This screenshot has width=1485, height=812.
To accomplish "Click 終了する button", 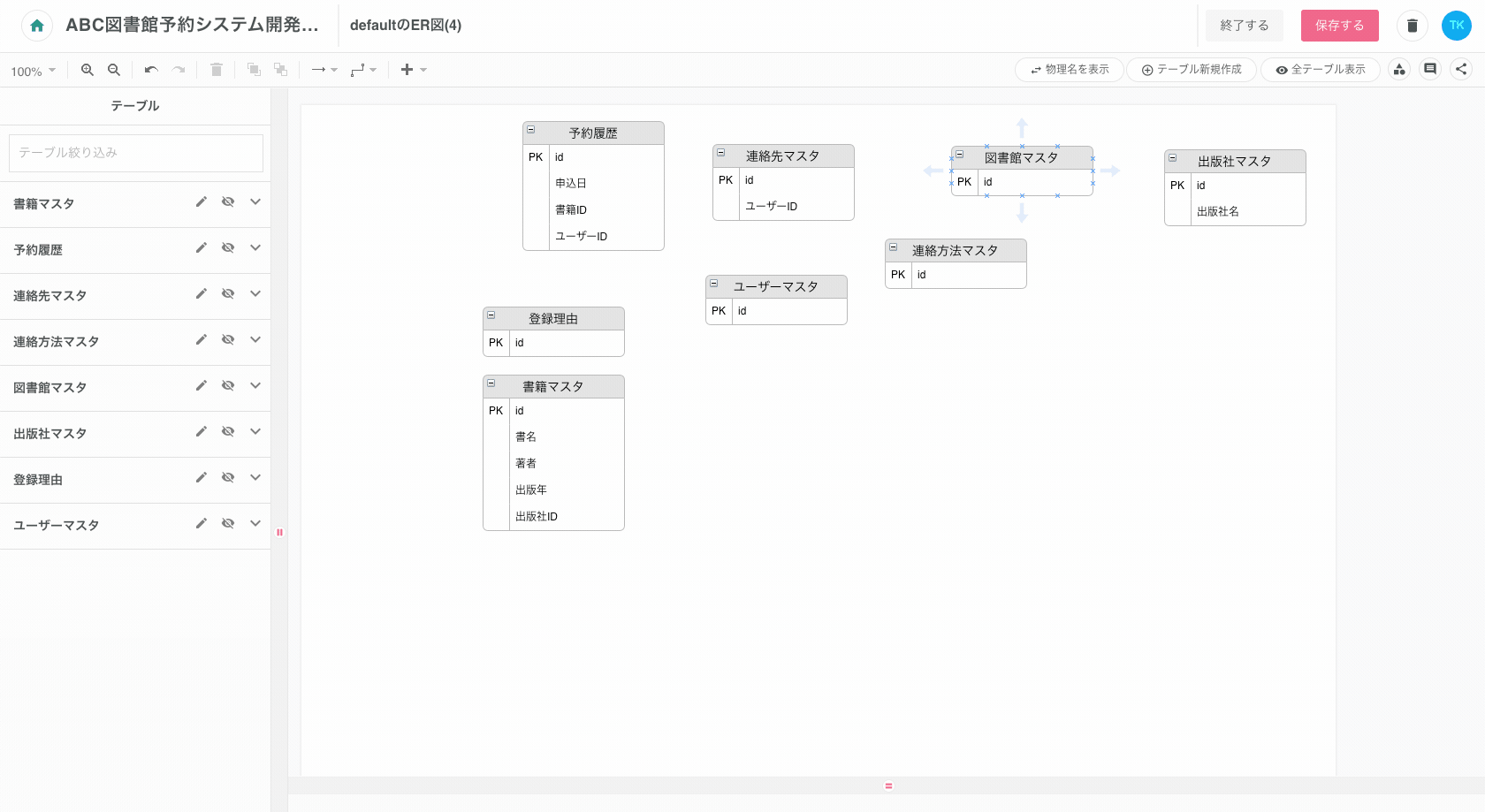I will click(1244, 26).
